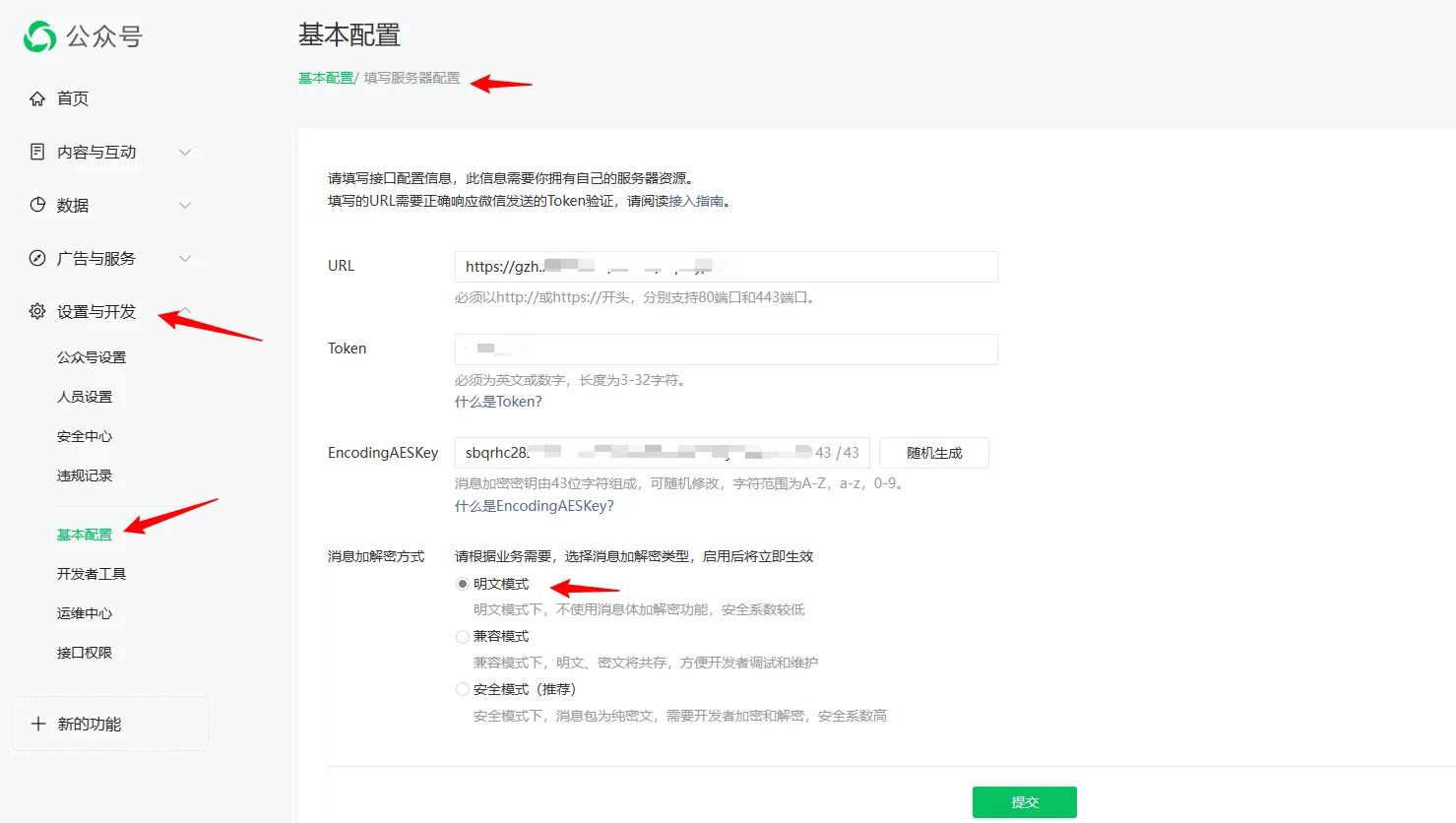This screenshot has height=823, width=1456.
Task: Expand the 数据 menu section
Action: [x=184, y=205]
